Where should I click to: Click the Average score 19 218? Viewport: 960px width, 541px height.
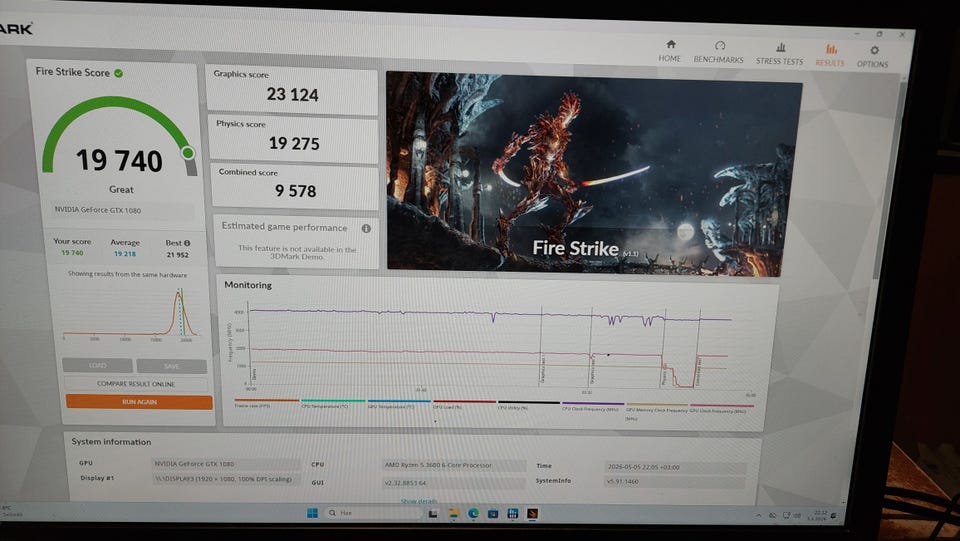[x=125, y=253]
